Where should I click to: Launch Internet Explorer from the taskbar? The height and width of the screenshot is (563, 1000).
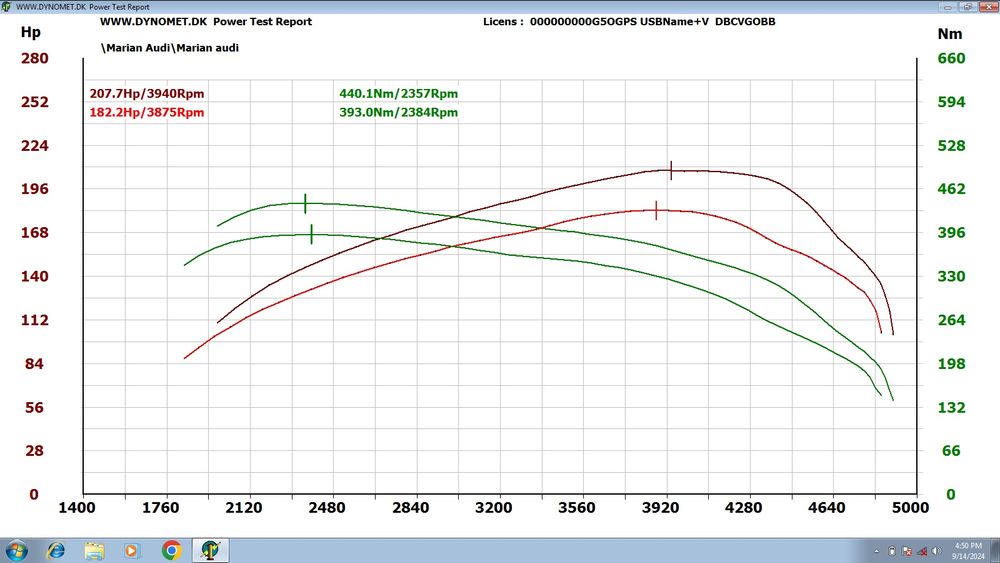(56, 550)
